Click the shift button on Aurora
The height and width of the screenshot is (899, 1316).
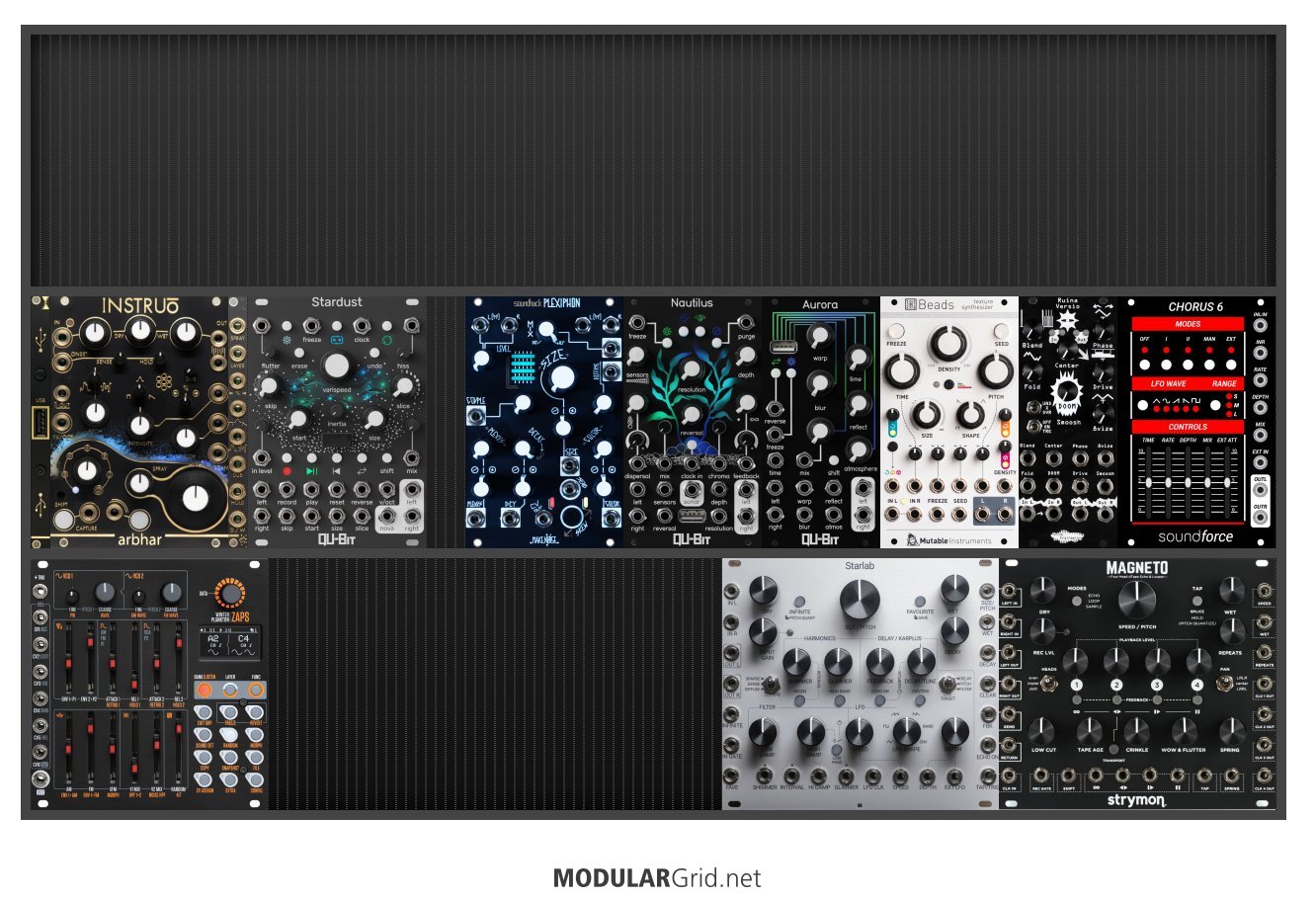834,460
